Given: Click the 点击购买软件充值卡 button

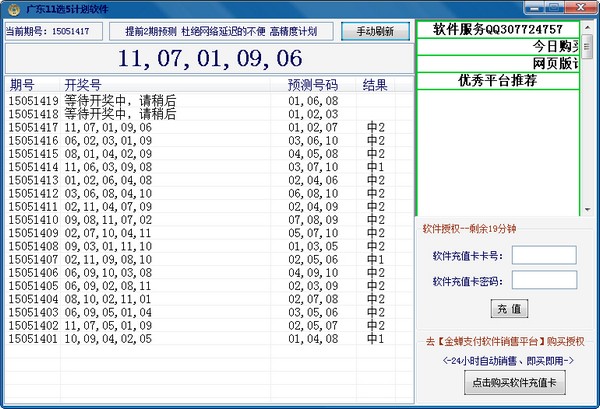Looking at the screenshot, I should (x=515, y=383).
